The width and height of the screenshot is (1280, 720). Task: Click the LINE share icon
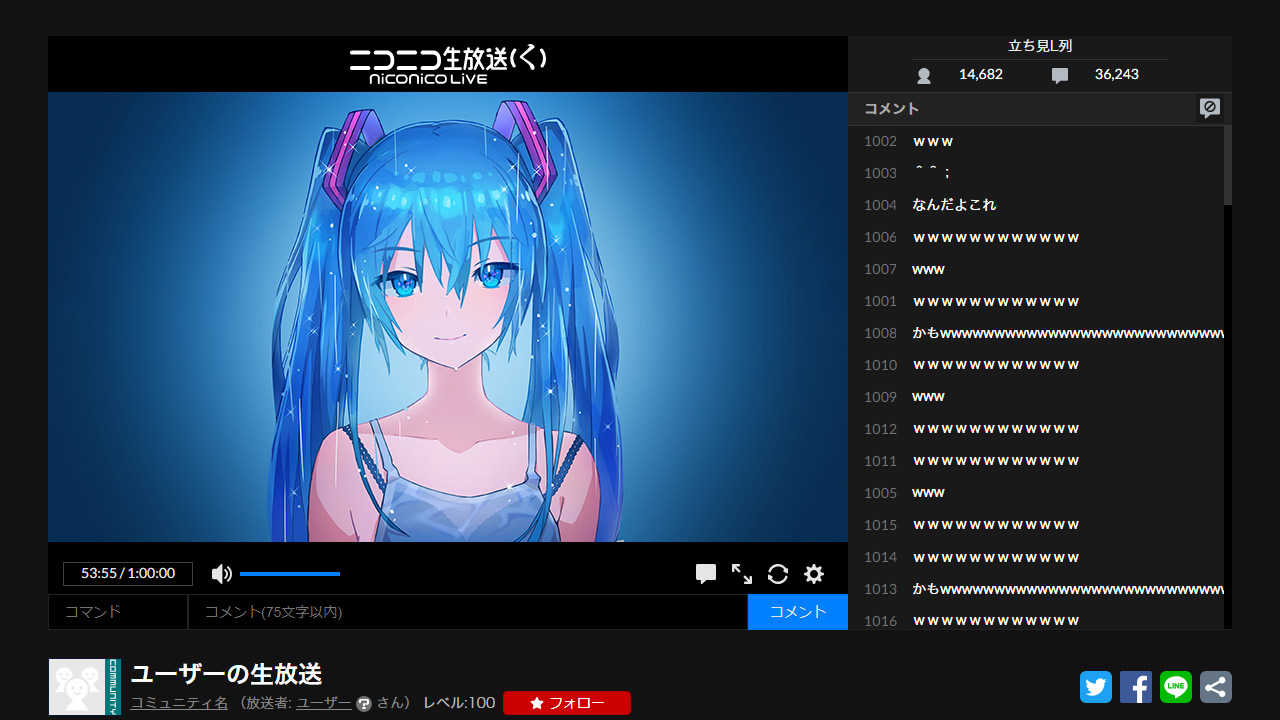[1175, 687]
